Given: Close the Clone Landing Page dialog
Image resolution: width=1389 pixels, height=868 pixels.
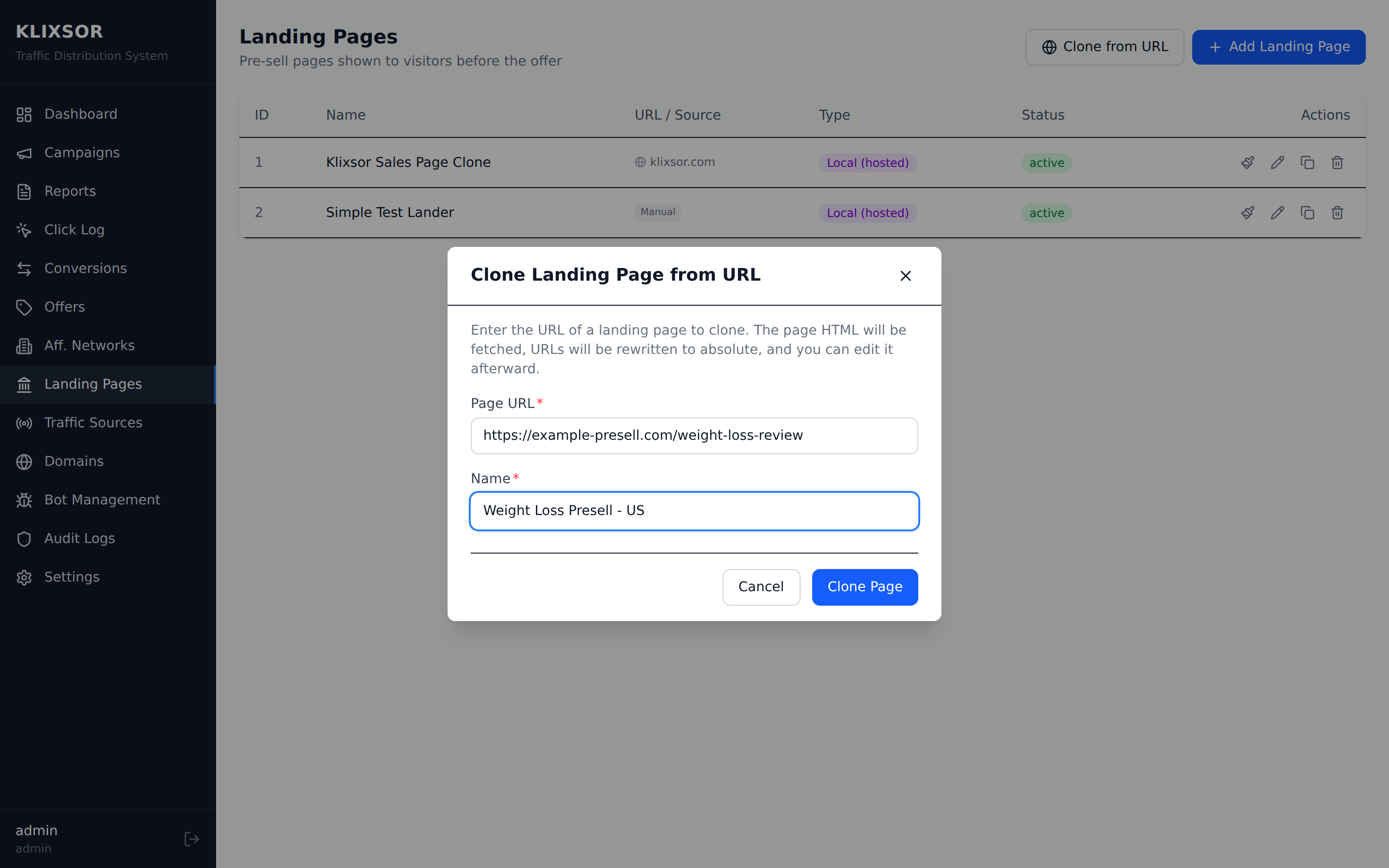Looking at the screenshot, I should (x=905, y=276).
